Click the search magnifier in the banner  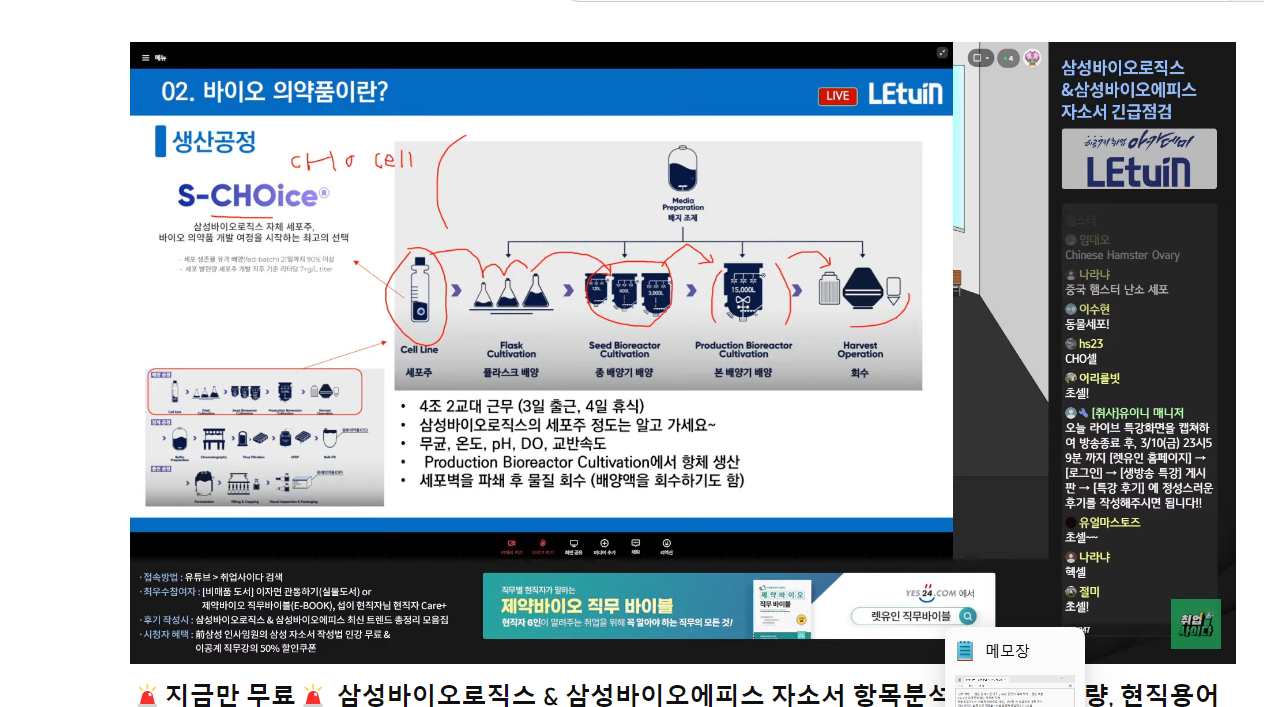tap(967, 617)
